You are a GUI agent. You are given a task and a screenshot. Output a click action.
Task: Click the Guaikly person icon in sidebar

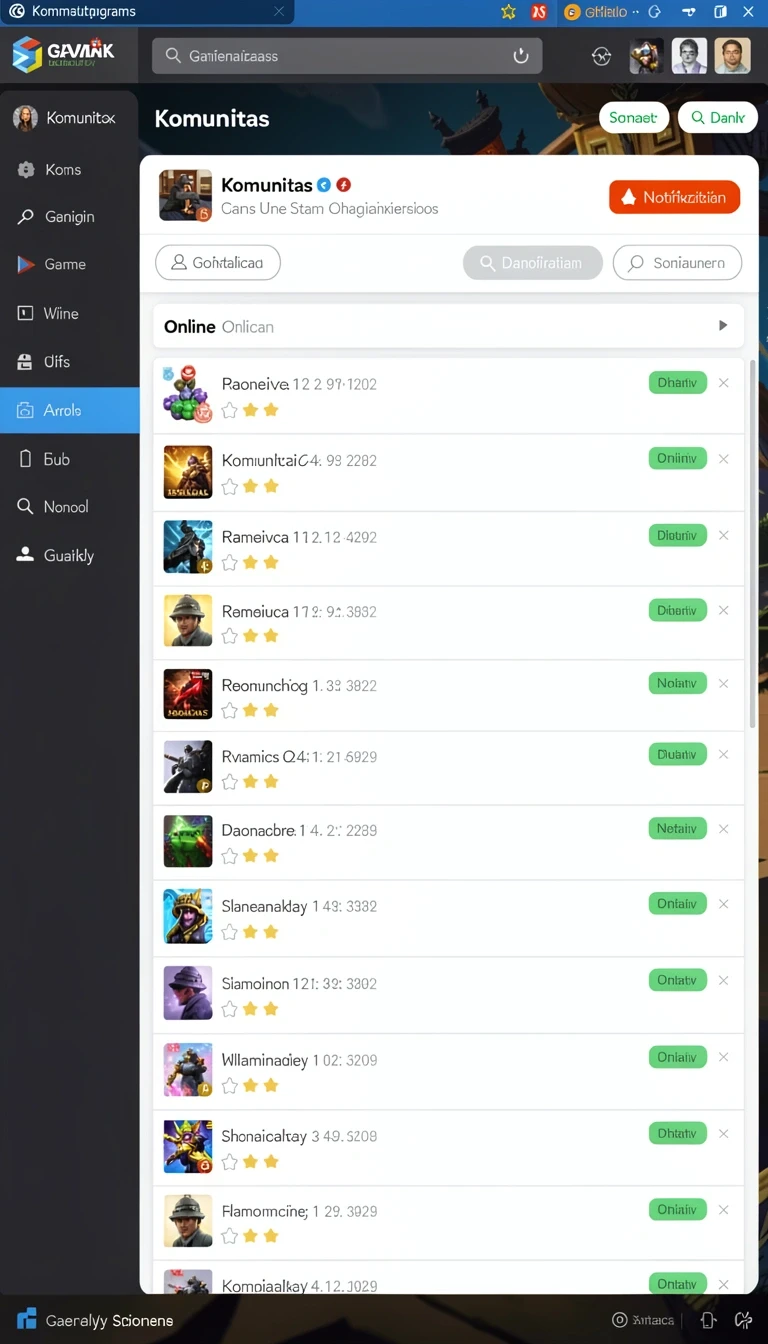click(x=25, y=555)
